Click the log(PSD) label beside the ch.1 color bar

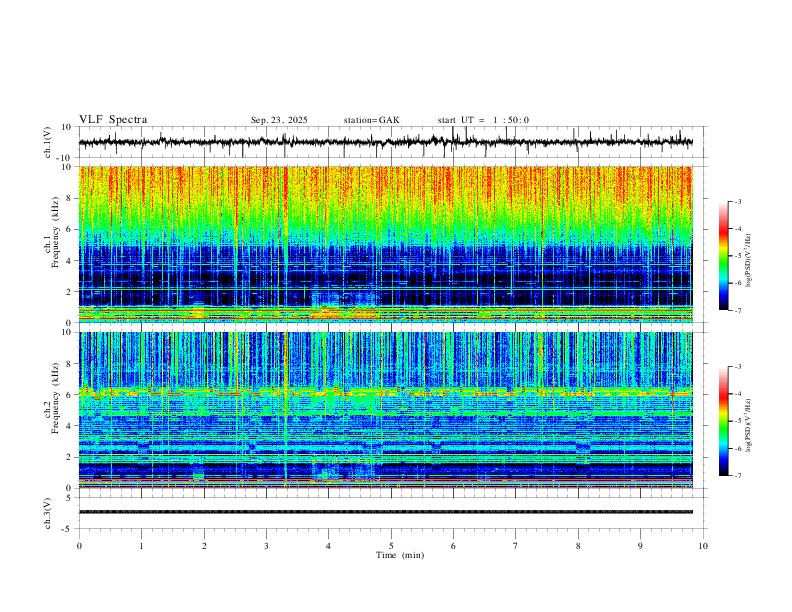pos(748,261)
